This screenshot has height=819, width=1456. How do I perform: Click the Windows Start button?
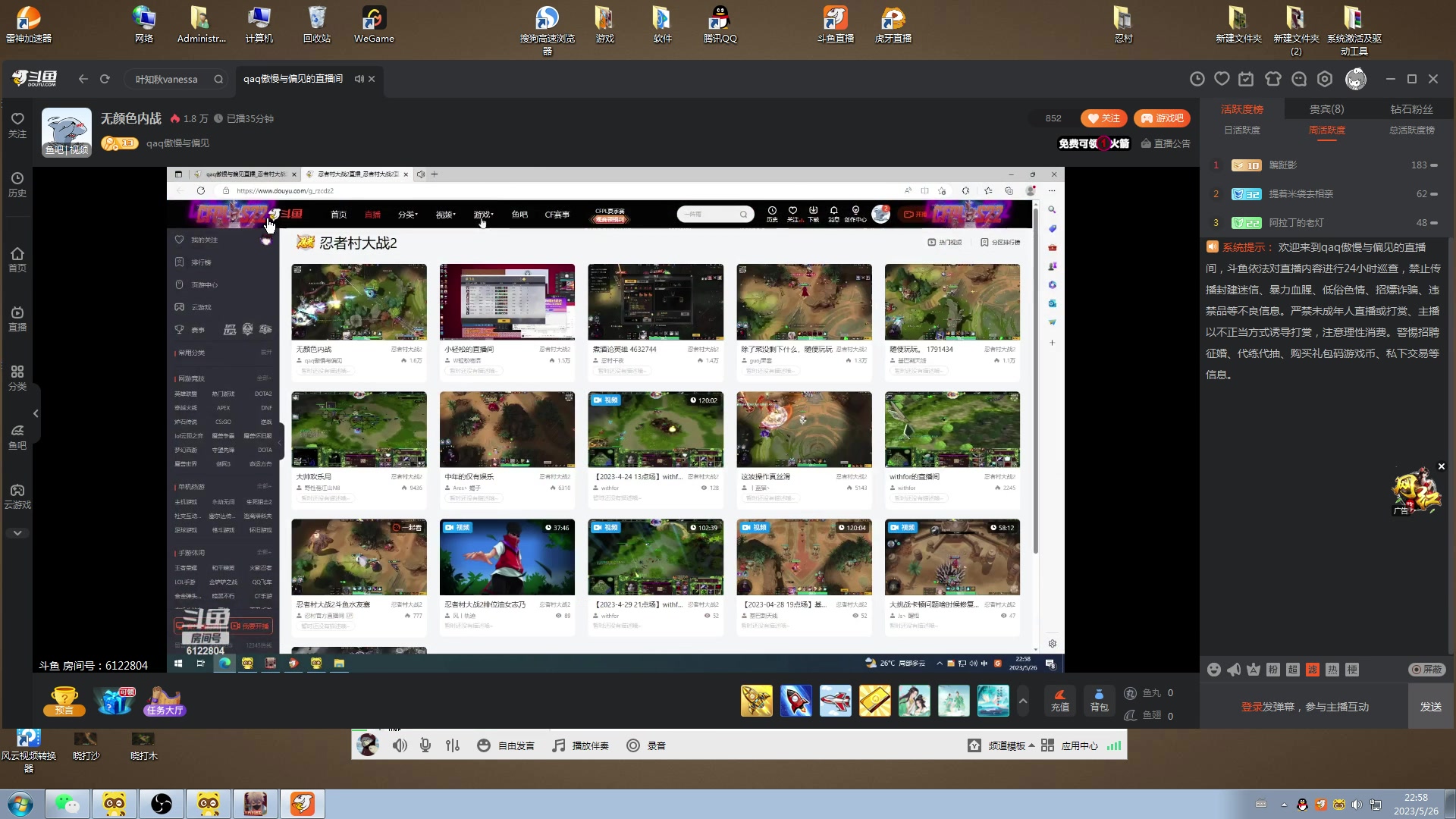tap(20, 804)
